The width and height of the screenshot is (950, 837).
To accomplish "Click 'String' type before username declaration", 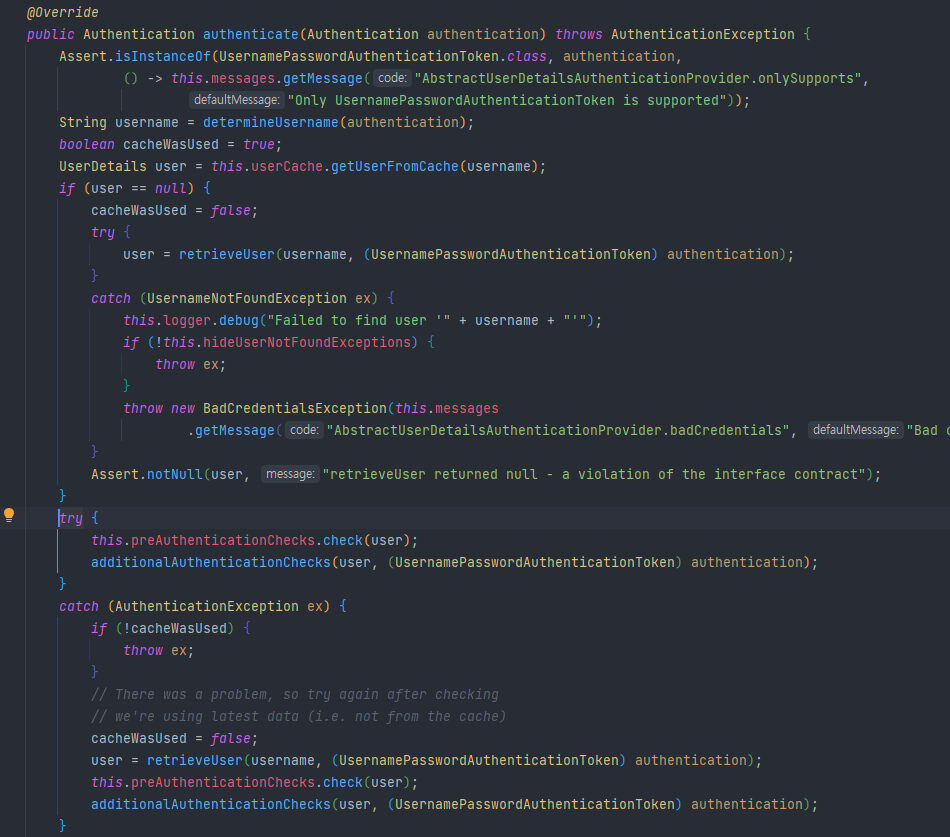I will tap(83, 122).
